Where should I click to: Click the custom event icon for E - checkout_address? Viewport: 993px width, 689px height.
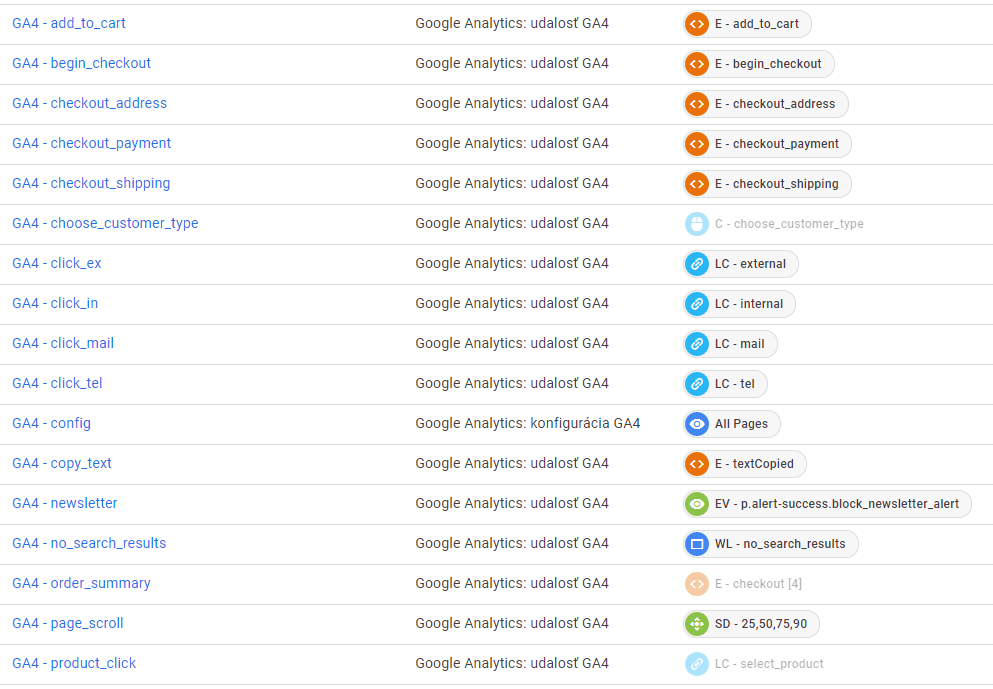[x=697, y=104]
